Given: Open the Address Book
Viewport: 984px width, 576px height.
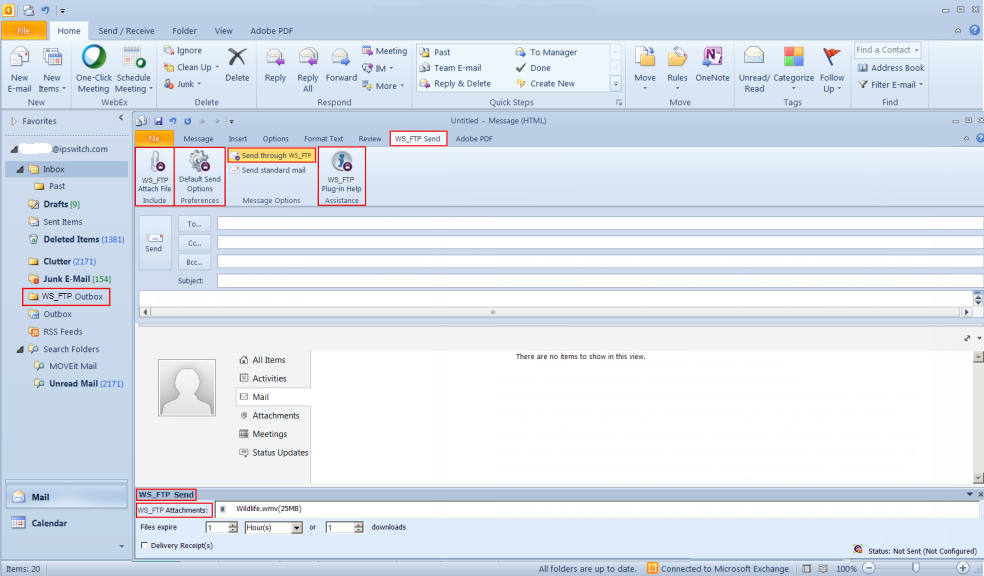Looking at the screenshot, I should 891,68.
